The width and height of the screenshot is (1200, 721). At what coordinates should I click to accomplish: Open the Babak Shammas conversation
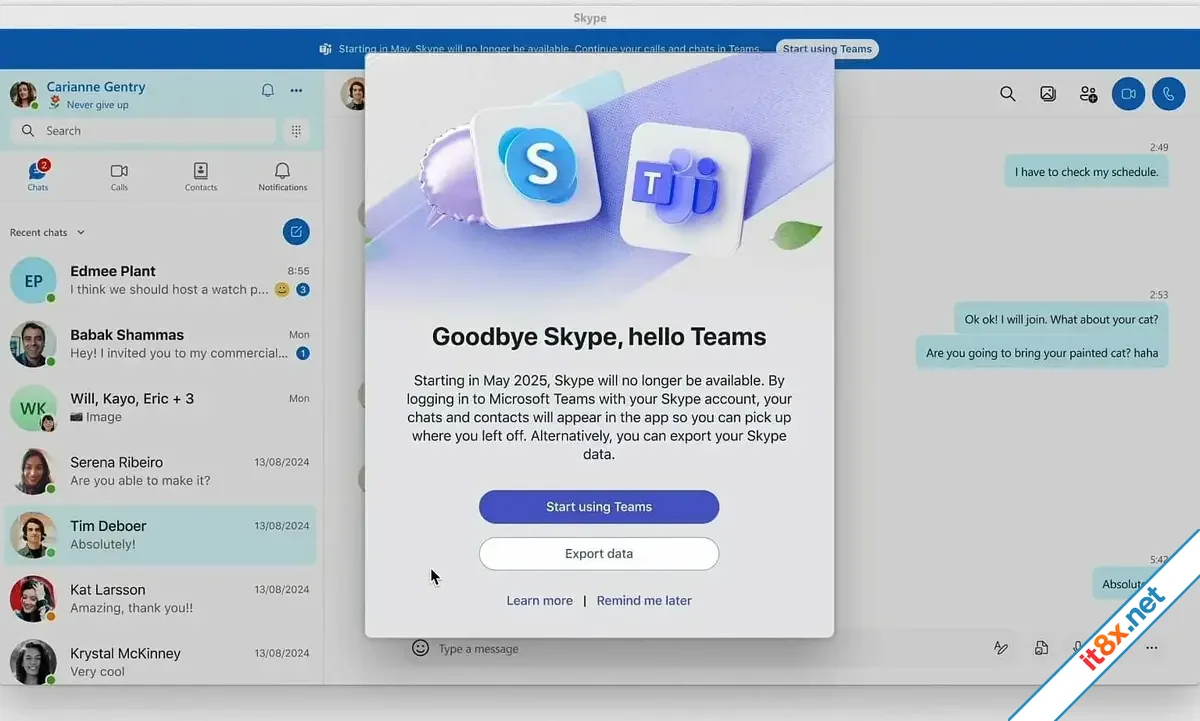[x=161, y=344]
